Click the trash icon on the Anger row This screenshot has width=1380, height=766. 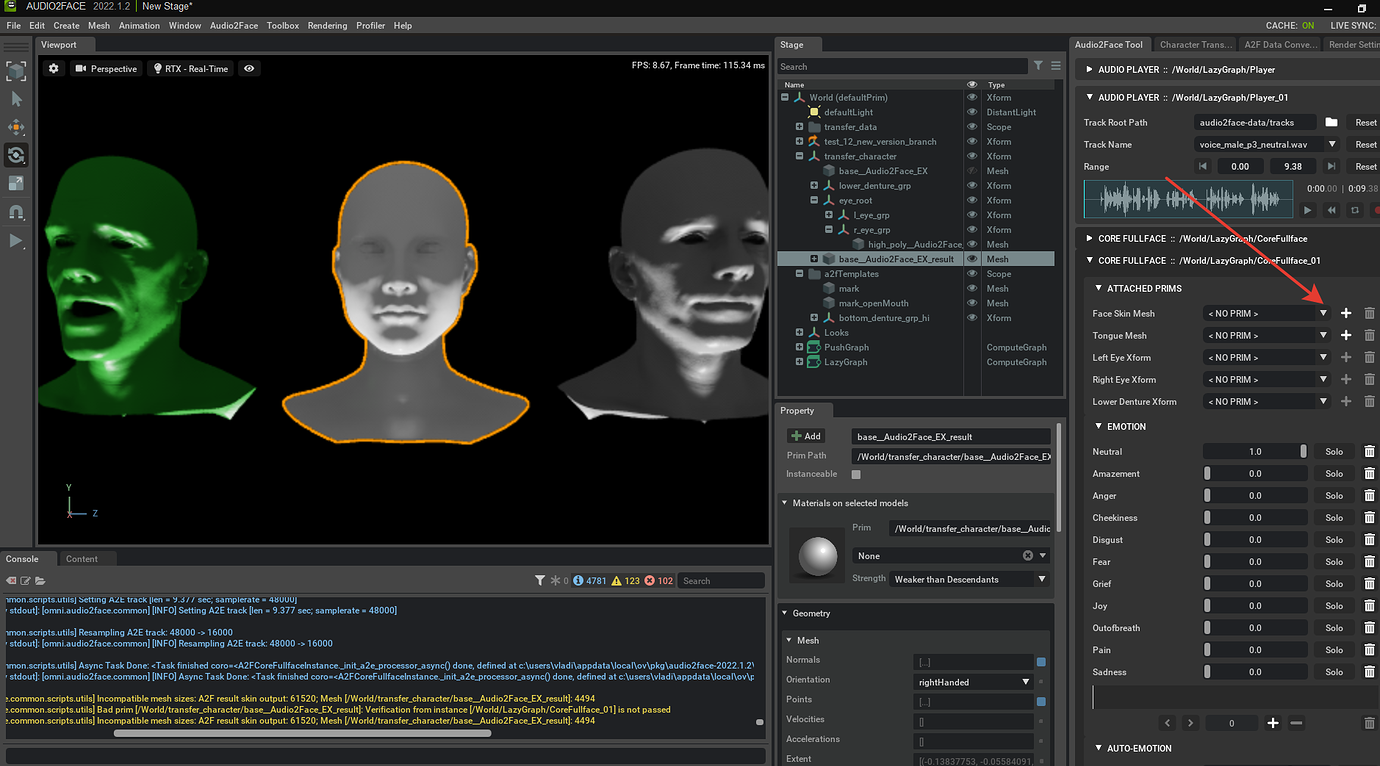click(1369, 496)
